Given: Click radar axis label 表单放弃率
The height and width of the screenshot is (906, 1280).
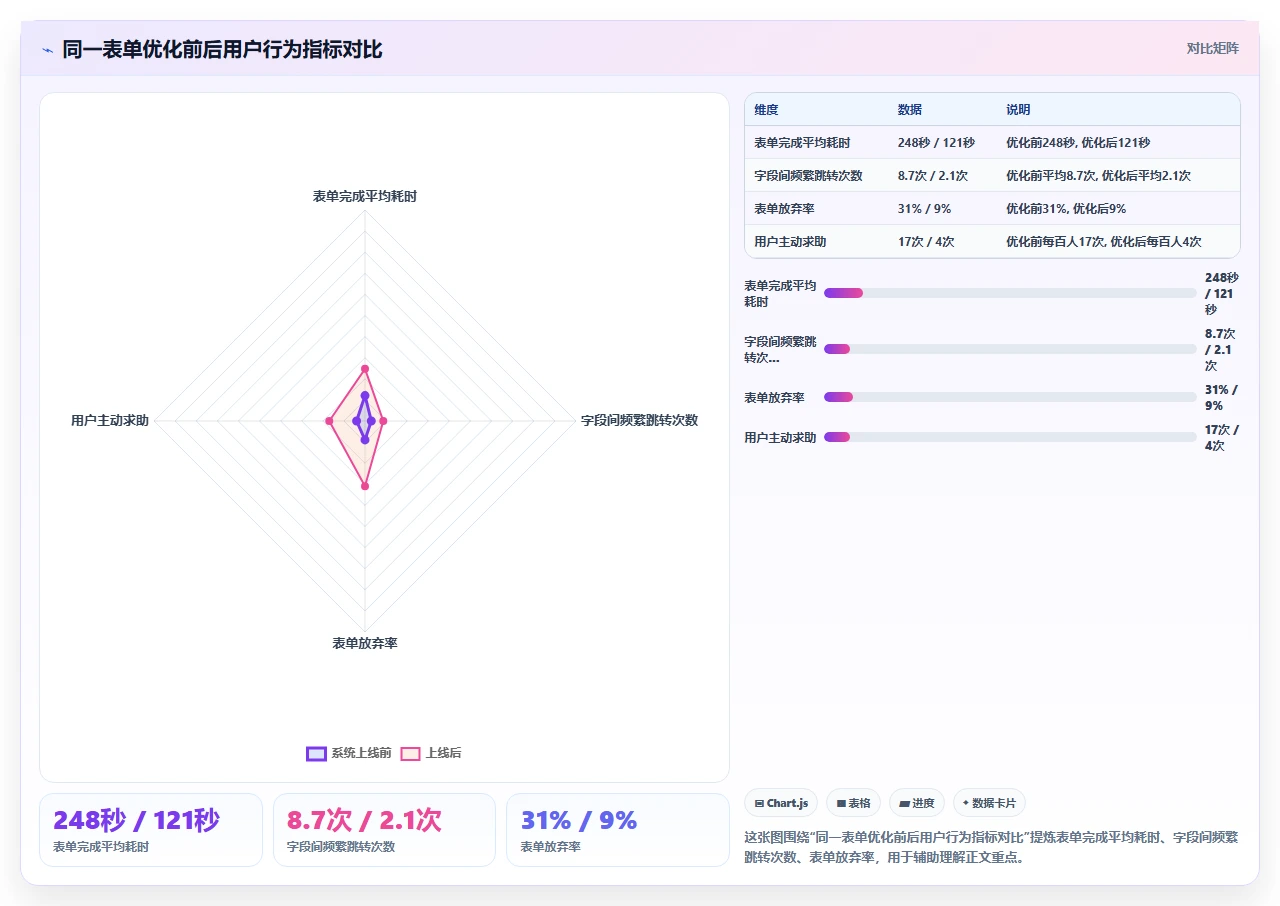Looking at the screenshot, I should (x=365, y=644).
